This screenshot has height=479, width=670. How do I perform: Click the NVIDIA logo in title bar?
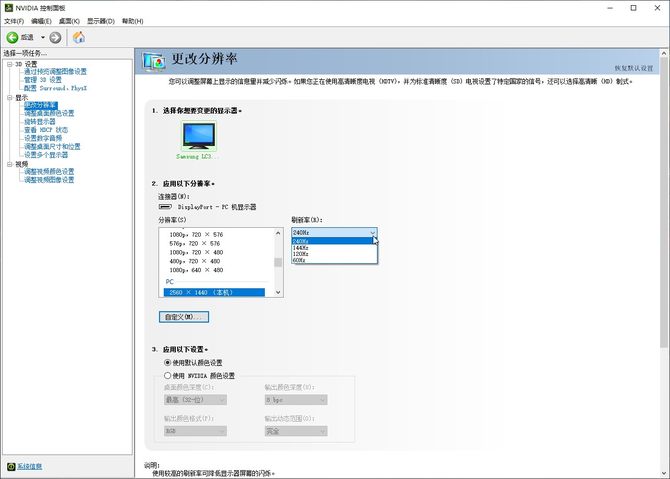coord(8,7)
